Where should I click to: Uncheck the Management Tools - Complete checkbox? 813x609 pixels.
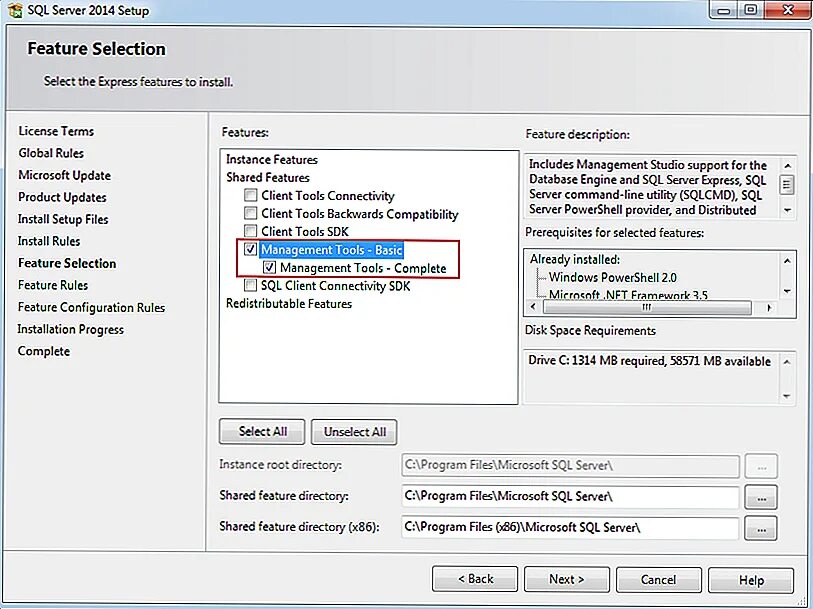coord(269,267)
